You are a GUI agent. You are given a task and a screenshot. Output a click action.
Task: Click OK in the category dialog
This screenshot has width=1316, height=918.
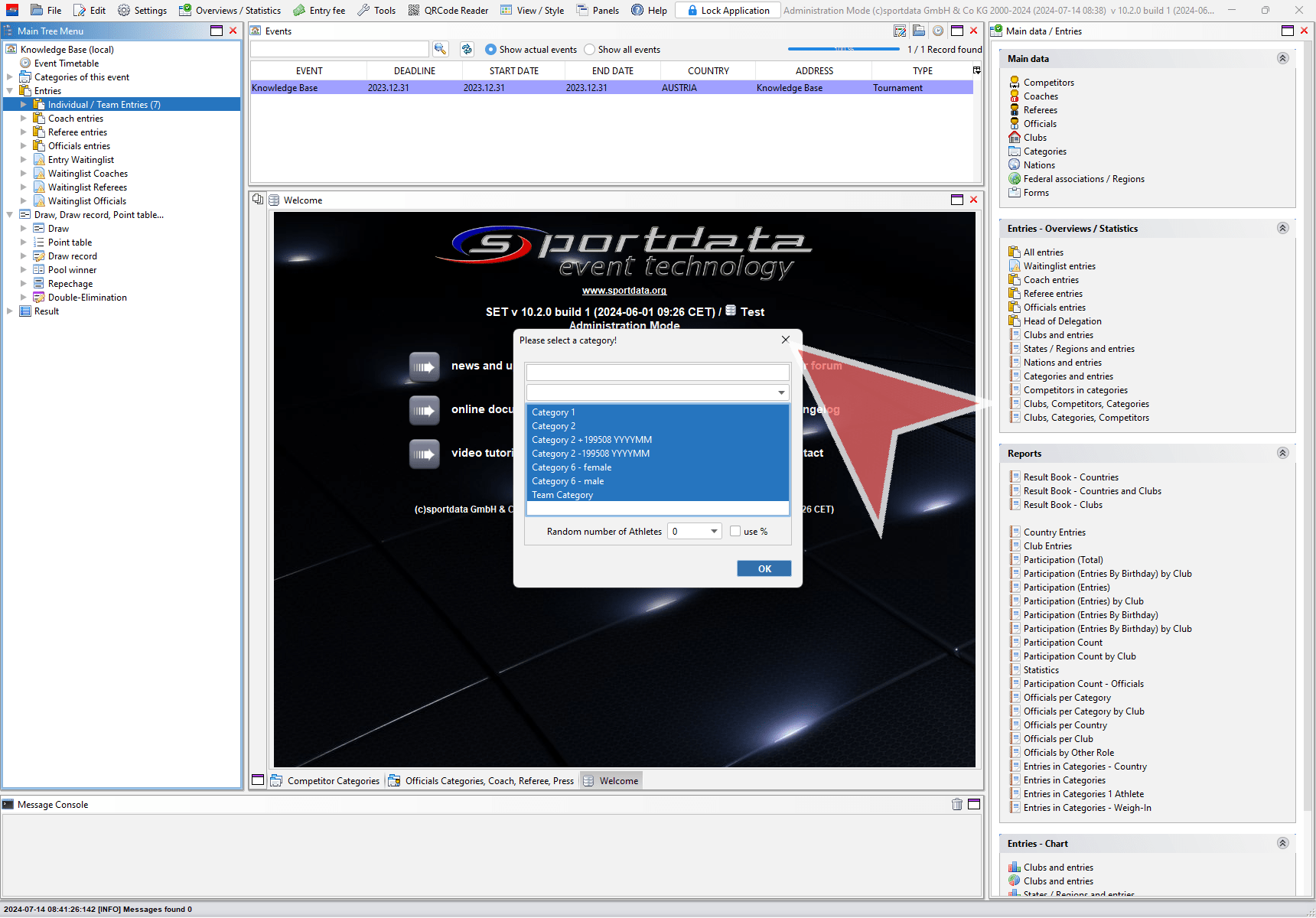tap(764, 569)
